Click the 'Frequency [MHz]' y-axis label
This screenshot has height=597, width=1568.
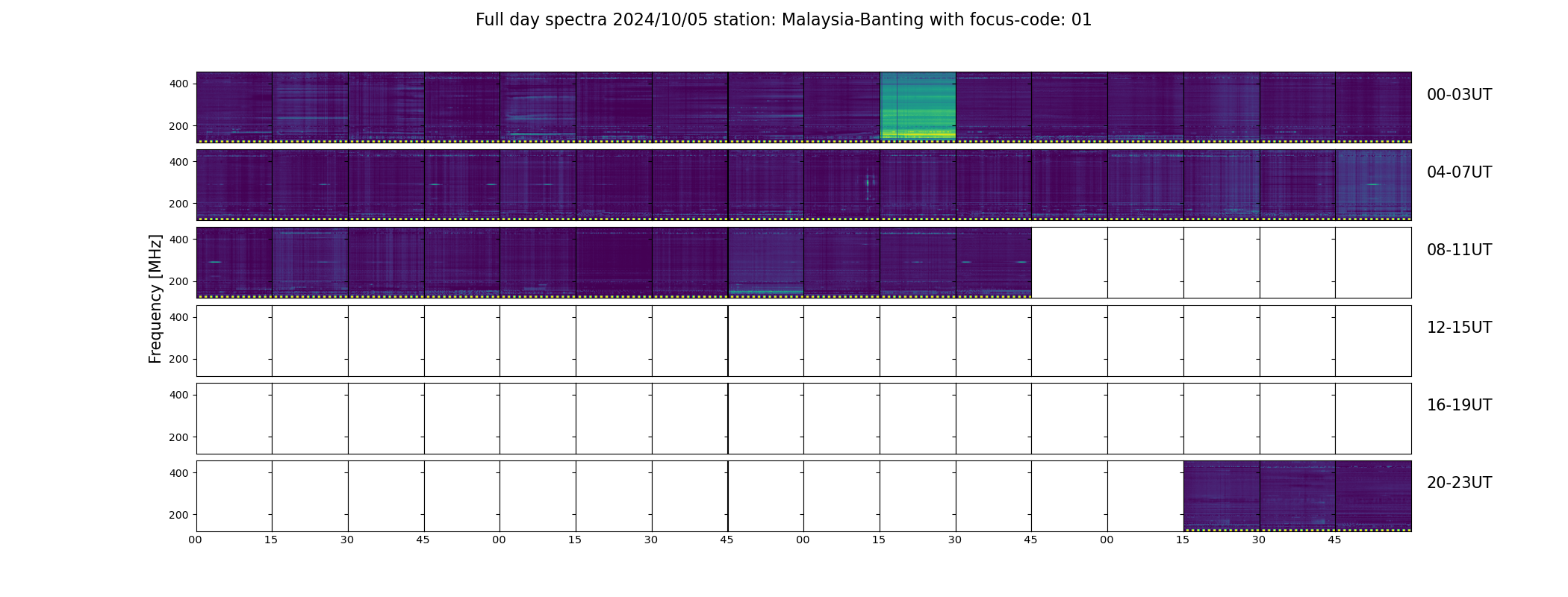coord(155,298)
